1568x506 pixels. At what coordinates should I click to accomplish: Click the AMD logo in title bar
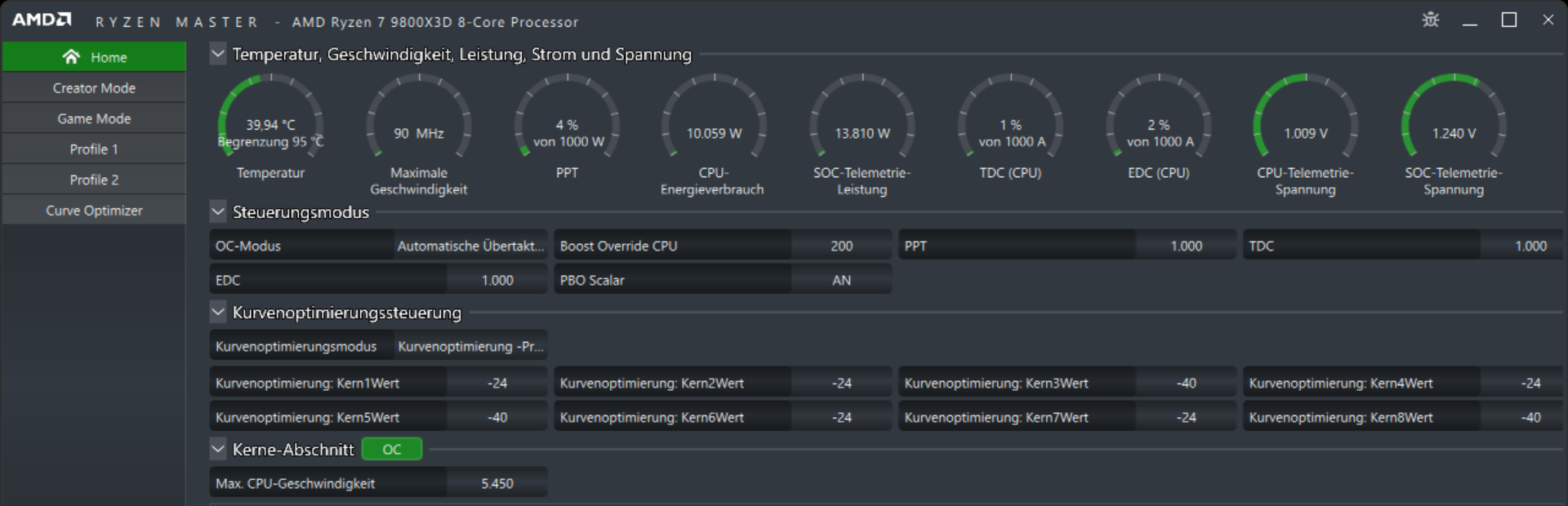coord(42,20)
